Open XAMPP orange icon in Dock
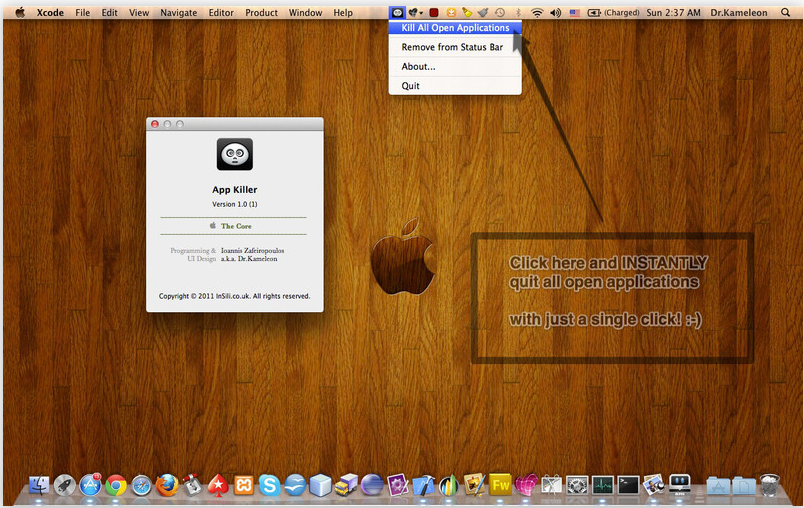The image size is (804, 508). (244, 485)
